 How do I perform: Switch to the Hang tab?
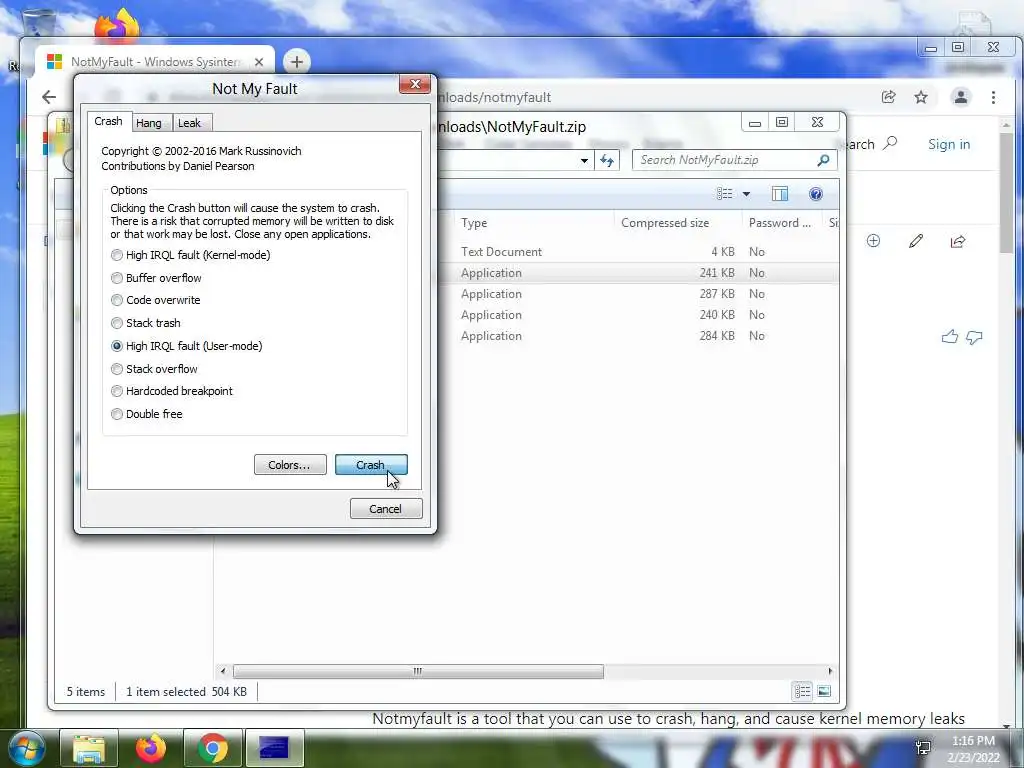tap(149, 123)
